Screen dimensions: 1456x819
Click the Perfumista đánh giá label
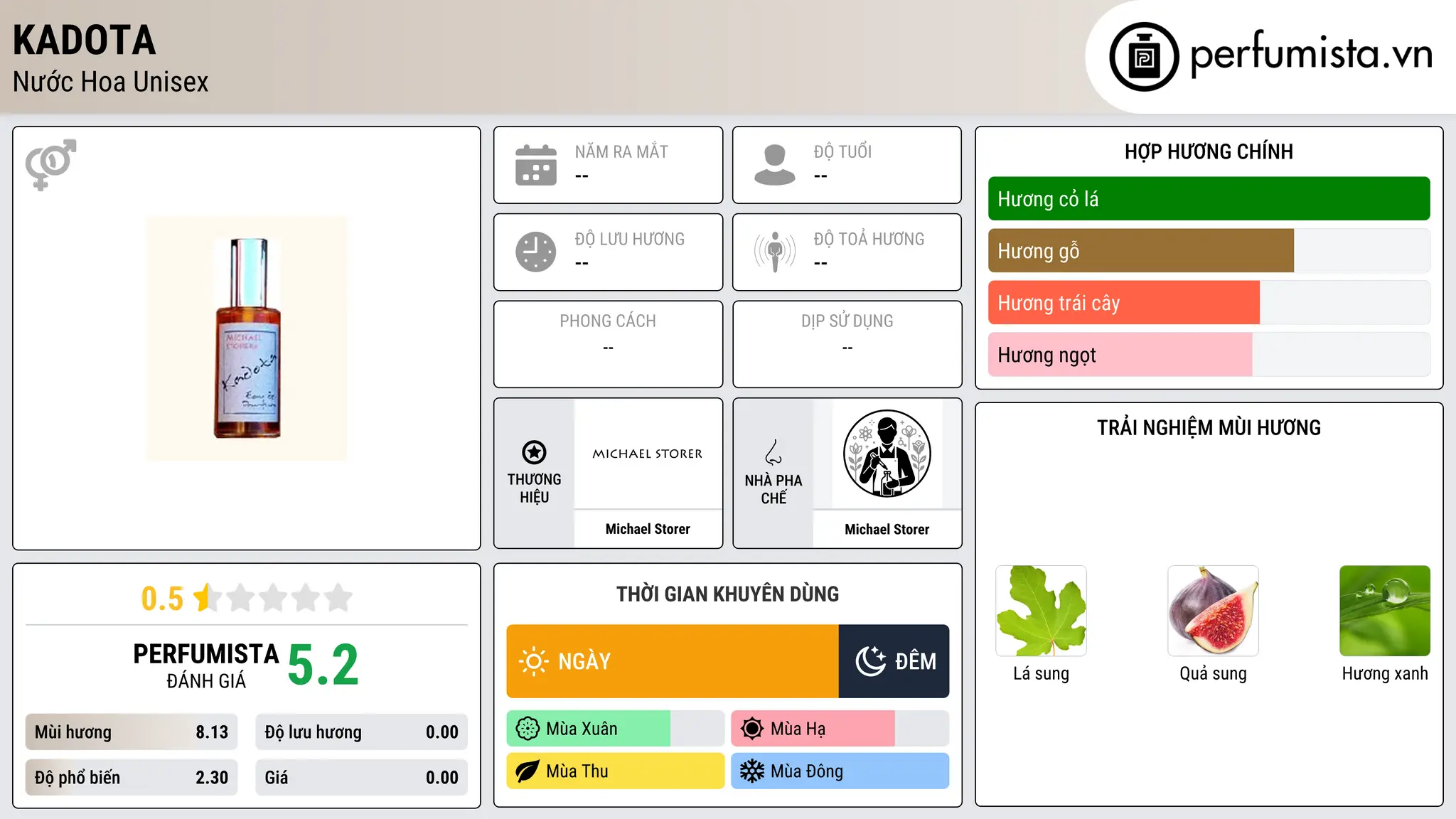point(206,665)
